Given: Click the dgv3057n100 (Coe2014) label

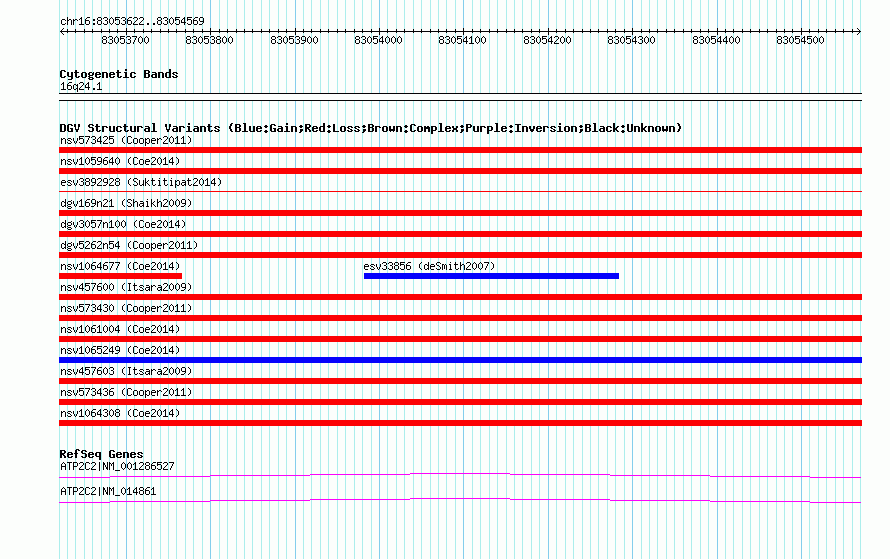Looking at the screenshot, I should [123, 224].
